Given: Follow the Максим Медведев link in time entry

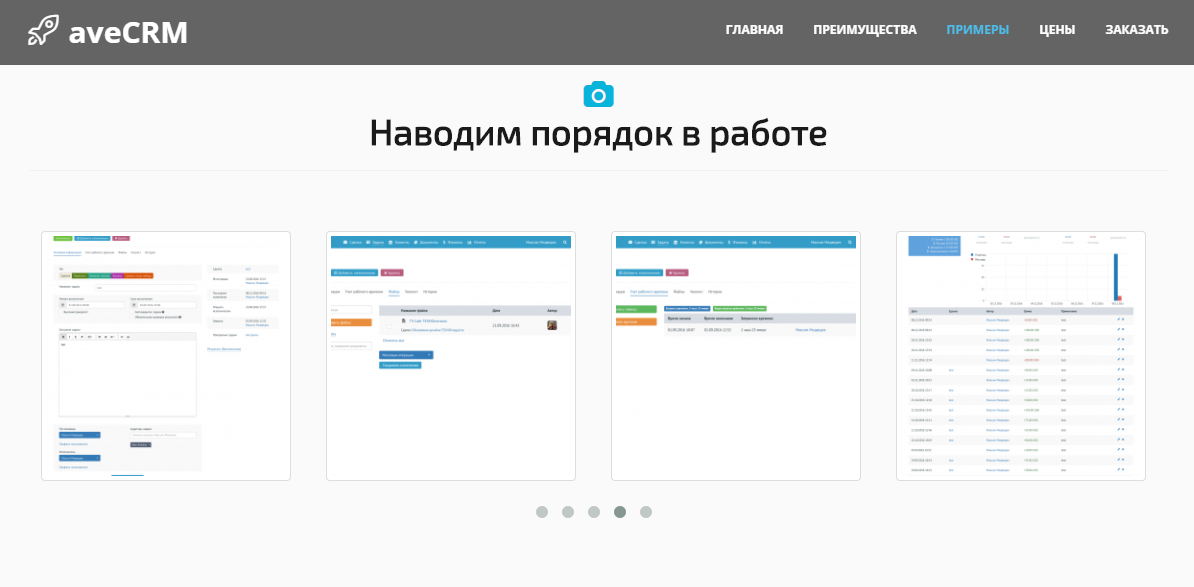Looking at the screenshot, I should (810, 330).
